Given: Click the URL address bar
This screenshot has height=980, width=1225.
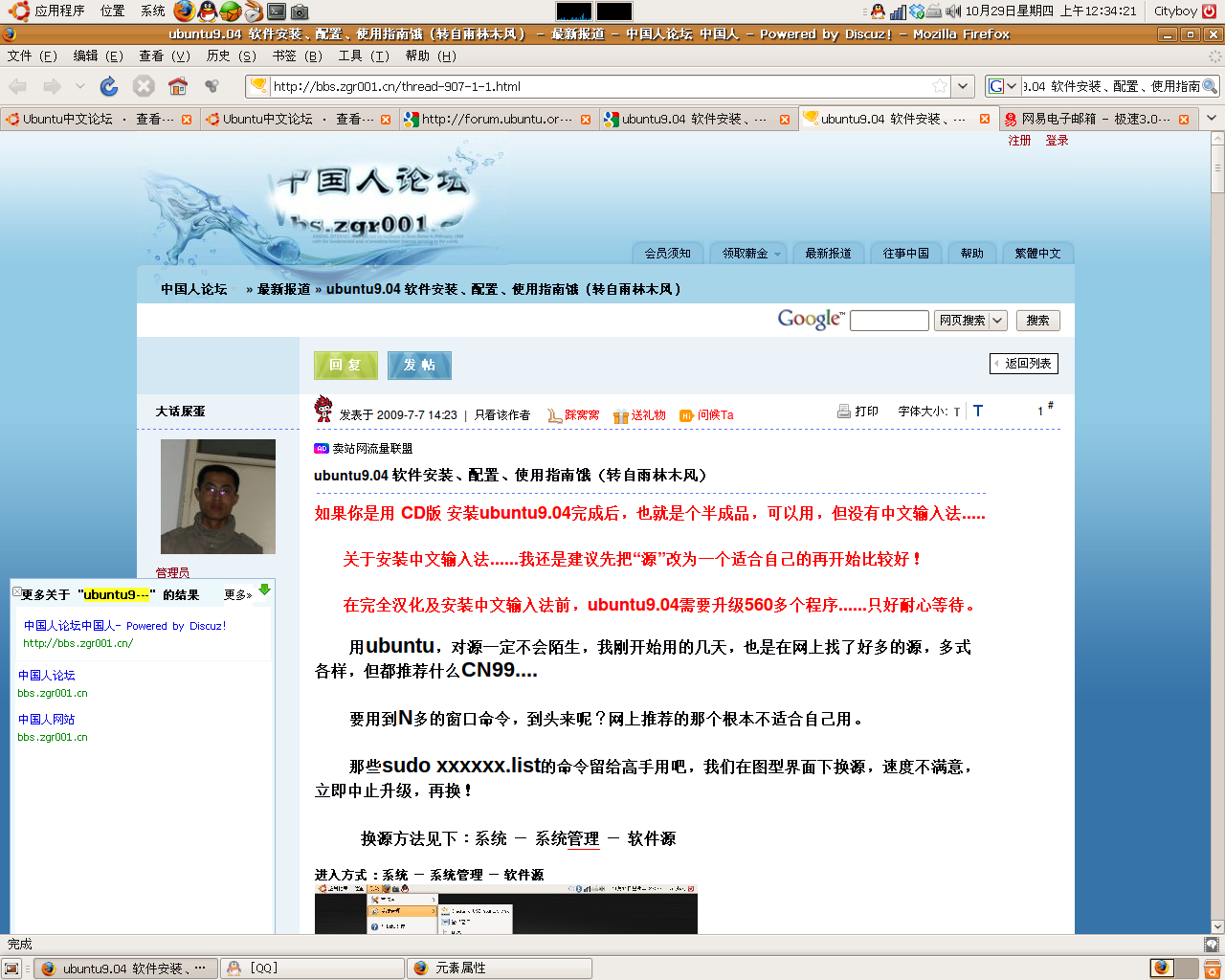Looking at the screenshot, I should 599,86.
